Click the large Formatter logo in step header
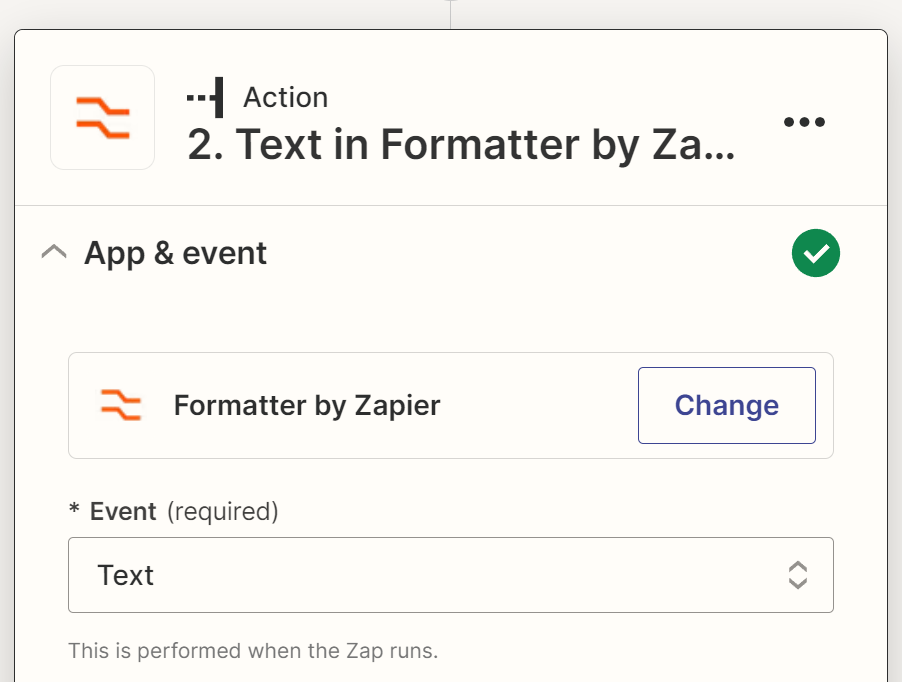Image resolution: width=902 pixels, height=682 pixels. pyautogui.click(x=102, y=118)
